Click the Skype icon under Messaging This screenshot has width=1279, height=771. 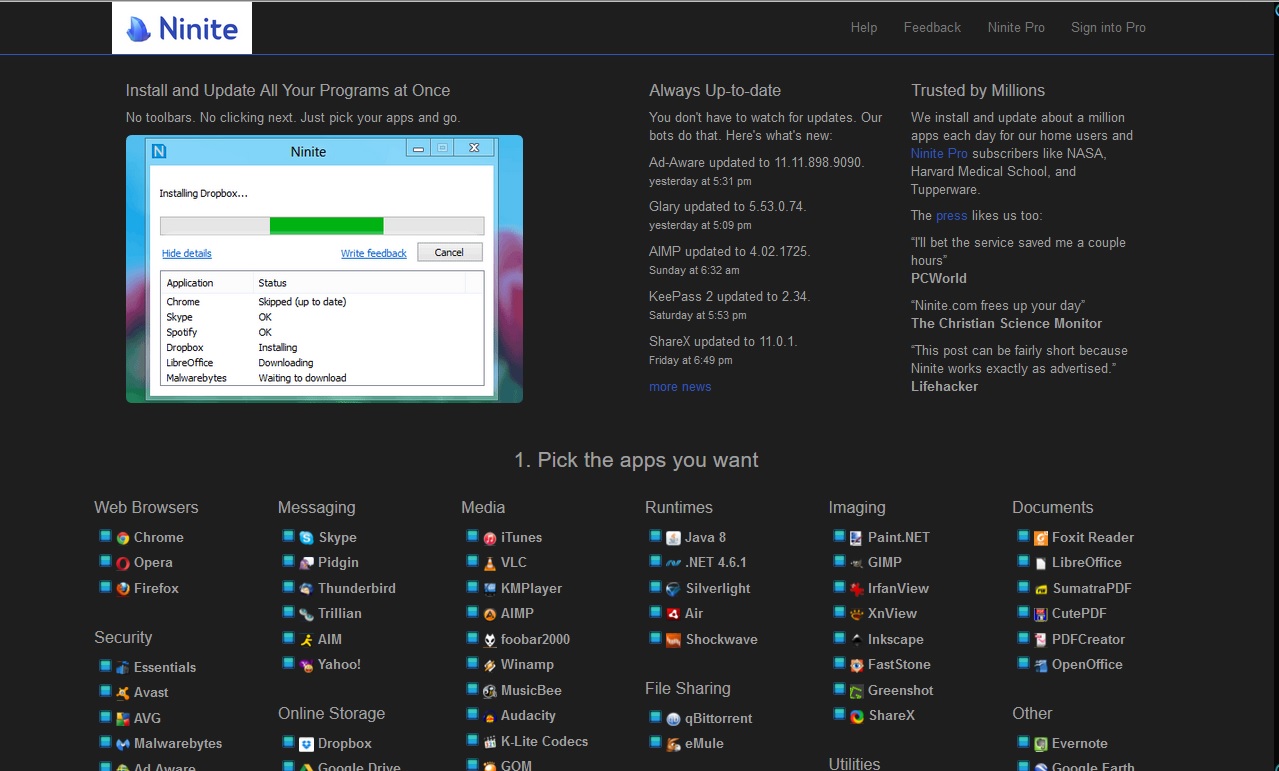[x=305, y=537]
